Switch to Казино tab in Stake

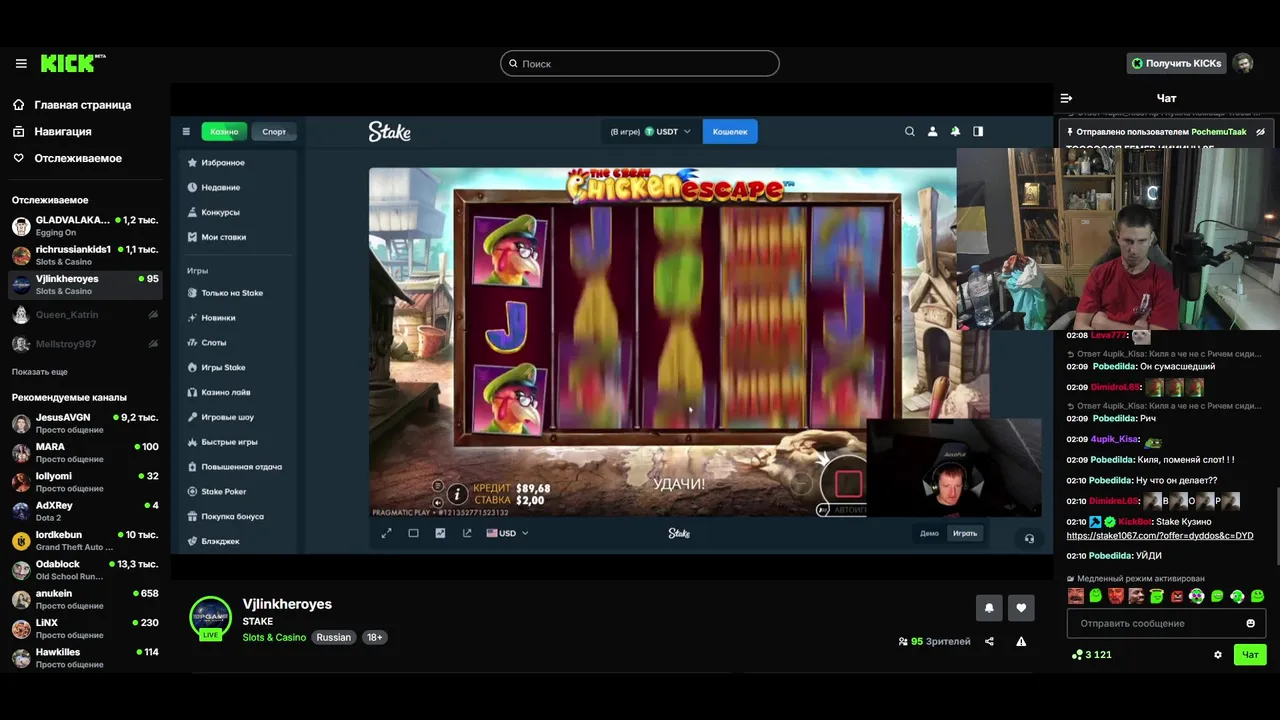pyautogui.click(x=224, y=131)
